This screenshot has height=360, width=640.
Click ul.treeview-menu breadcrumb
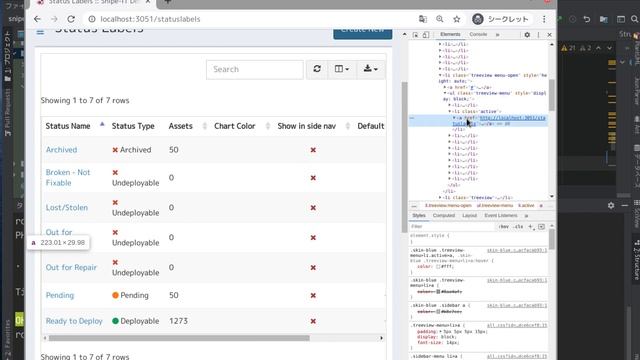(x=495, y=206)
